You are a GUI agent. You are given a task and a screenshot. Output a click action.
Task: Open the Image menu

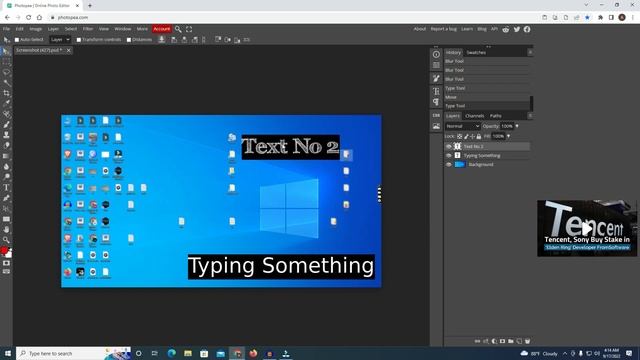pos(36,29)
